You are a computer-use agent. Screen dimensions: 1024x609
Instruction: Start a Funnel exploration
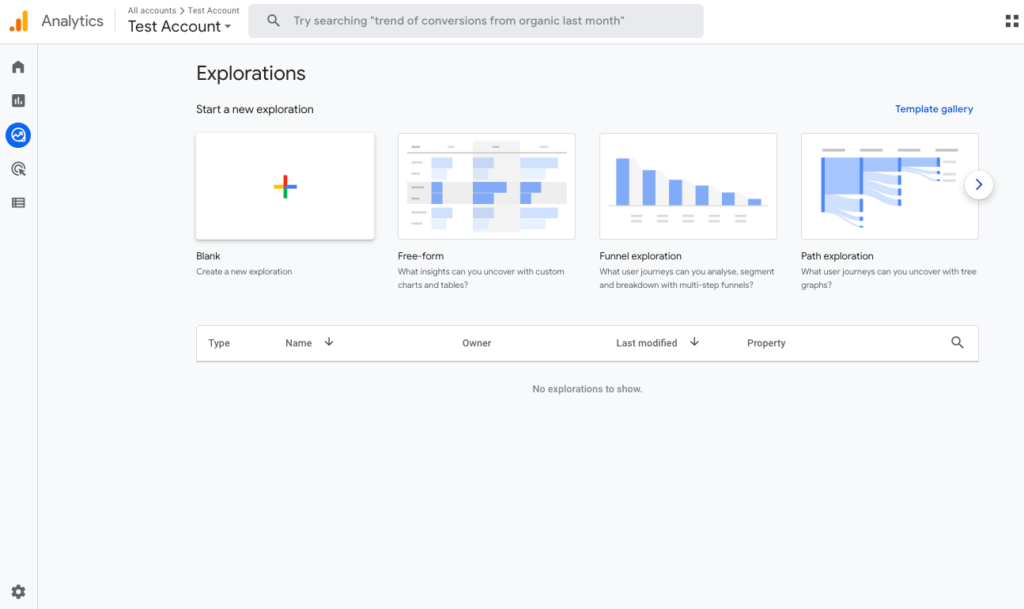pos(688,187)
